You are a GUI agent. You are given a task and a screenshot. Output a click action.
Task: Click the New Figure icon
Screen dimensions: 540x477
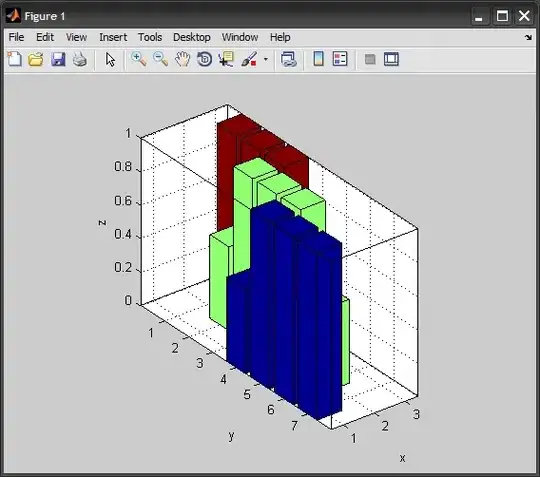pos(14,59)
